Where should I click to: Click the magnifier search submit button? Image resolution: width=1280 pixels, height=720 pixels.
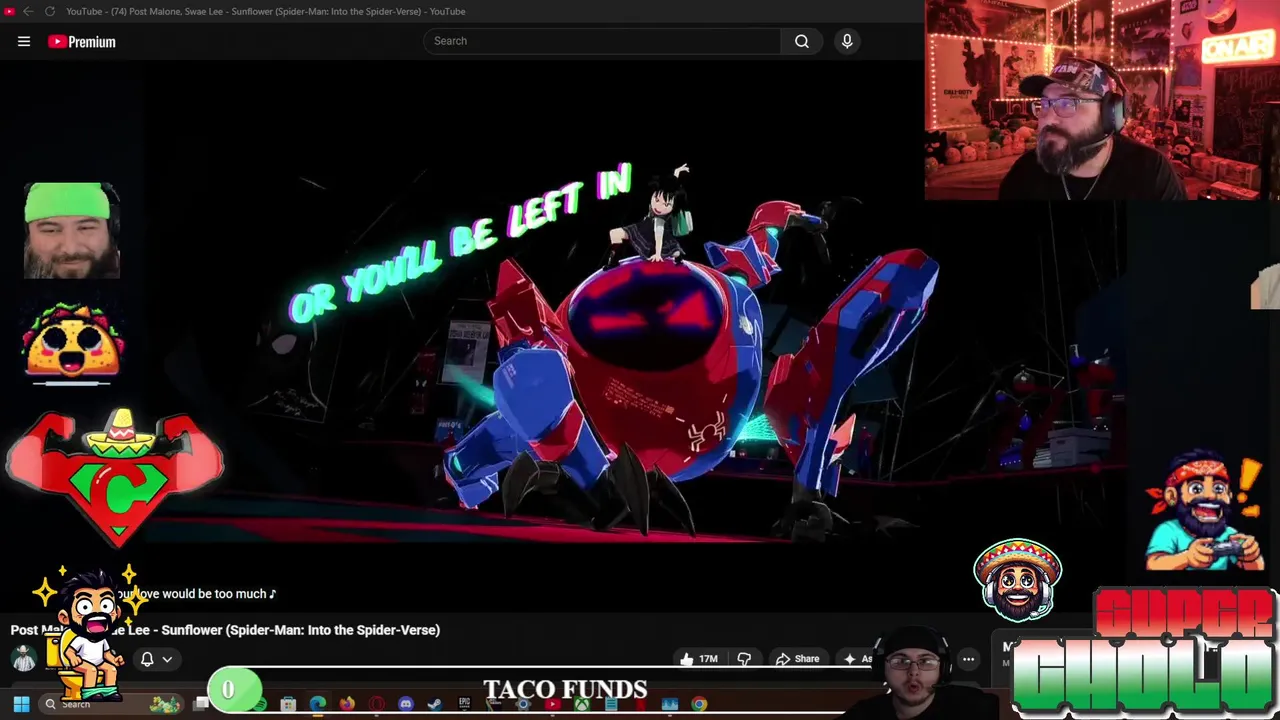coord(802,41)
